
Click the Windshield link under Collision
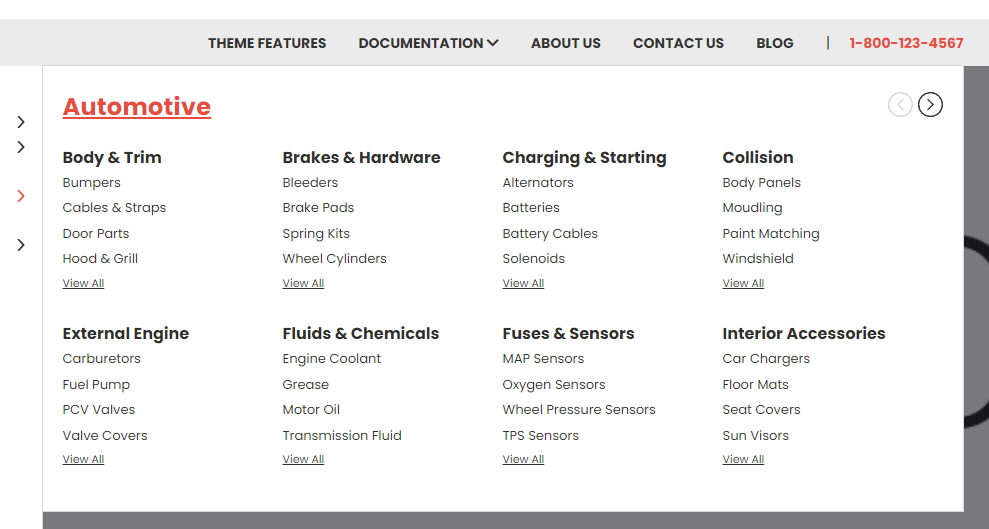[x=758, y=258]
